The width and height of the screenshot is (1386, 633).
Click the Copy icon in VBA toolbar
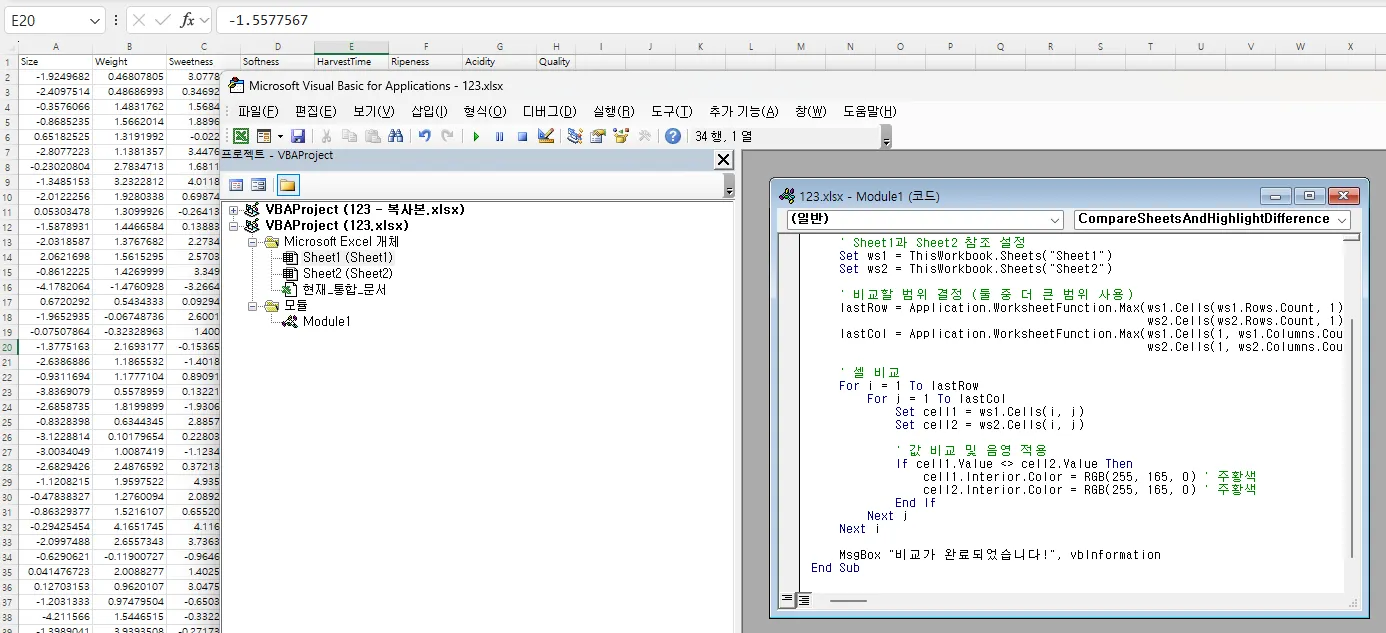coord(349,136)
